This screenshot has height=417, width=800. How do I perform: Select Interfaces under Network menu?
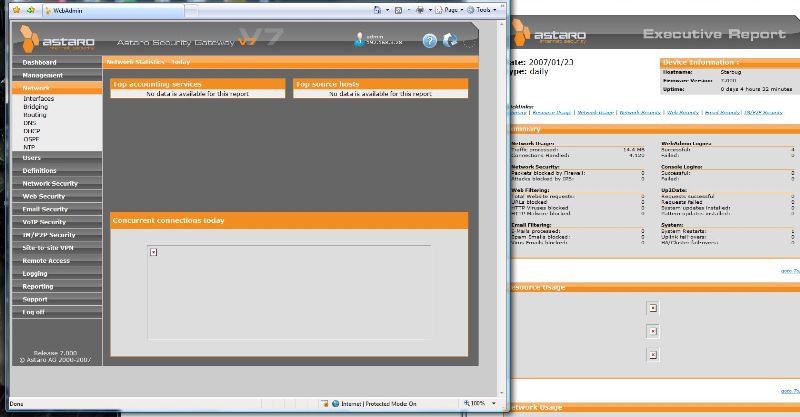click(38, 99)
